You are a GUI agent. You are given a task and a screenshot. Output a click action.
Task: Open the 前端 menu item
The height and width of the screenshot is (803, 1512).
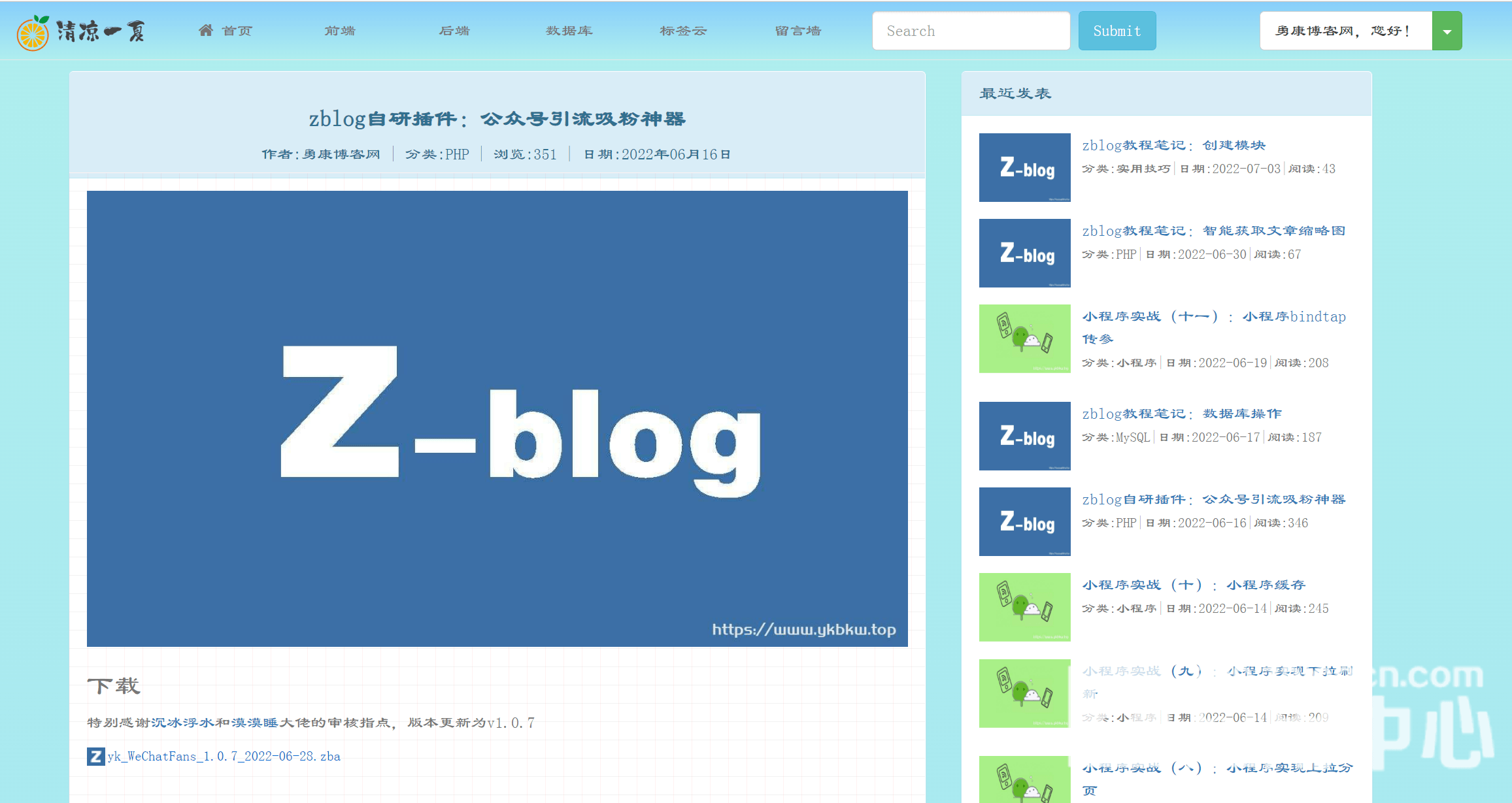pos(340,31)
